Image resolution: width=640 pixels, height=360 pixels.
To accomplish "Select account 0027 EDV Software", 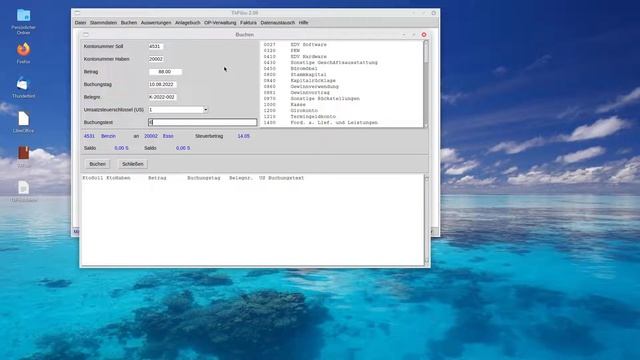I will 295,44.
